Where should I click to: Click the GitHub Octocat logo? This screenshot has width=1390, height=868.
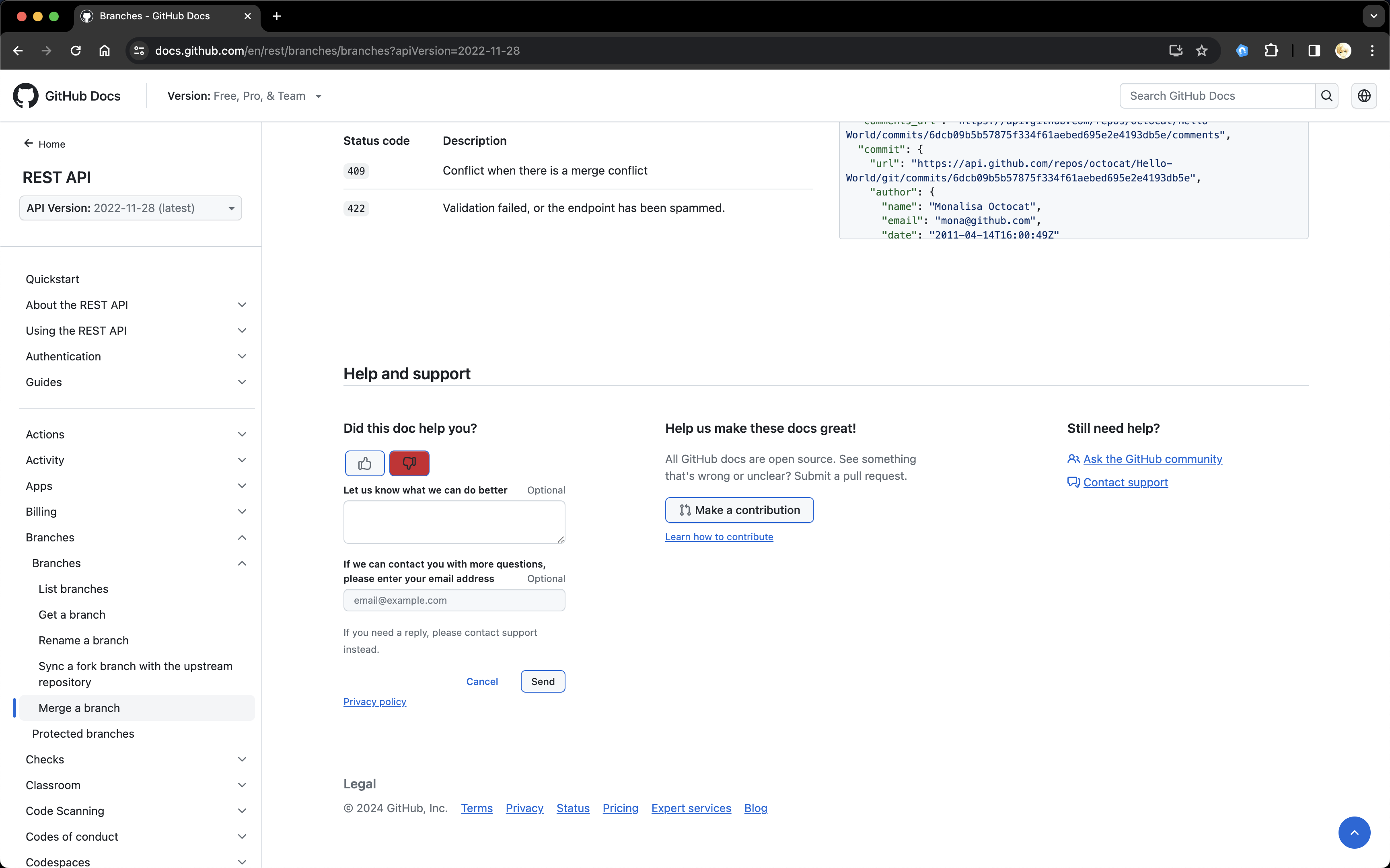pos(26,96)
